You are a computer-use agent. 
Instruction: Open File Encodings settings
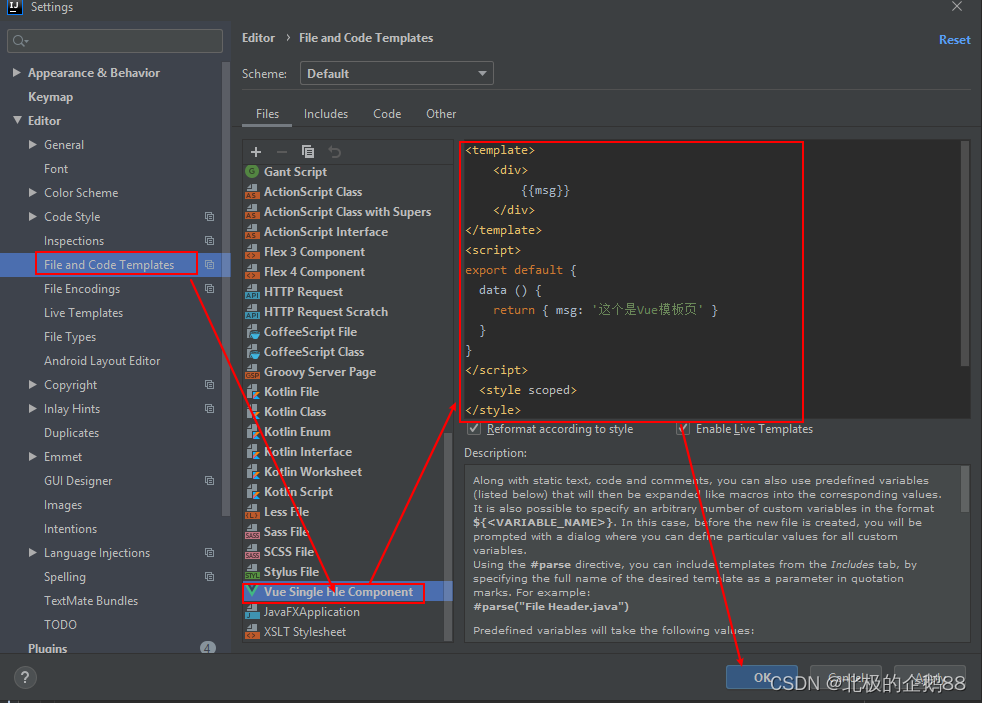point(82,289)
